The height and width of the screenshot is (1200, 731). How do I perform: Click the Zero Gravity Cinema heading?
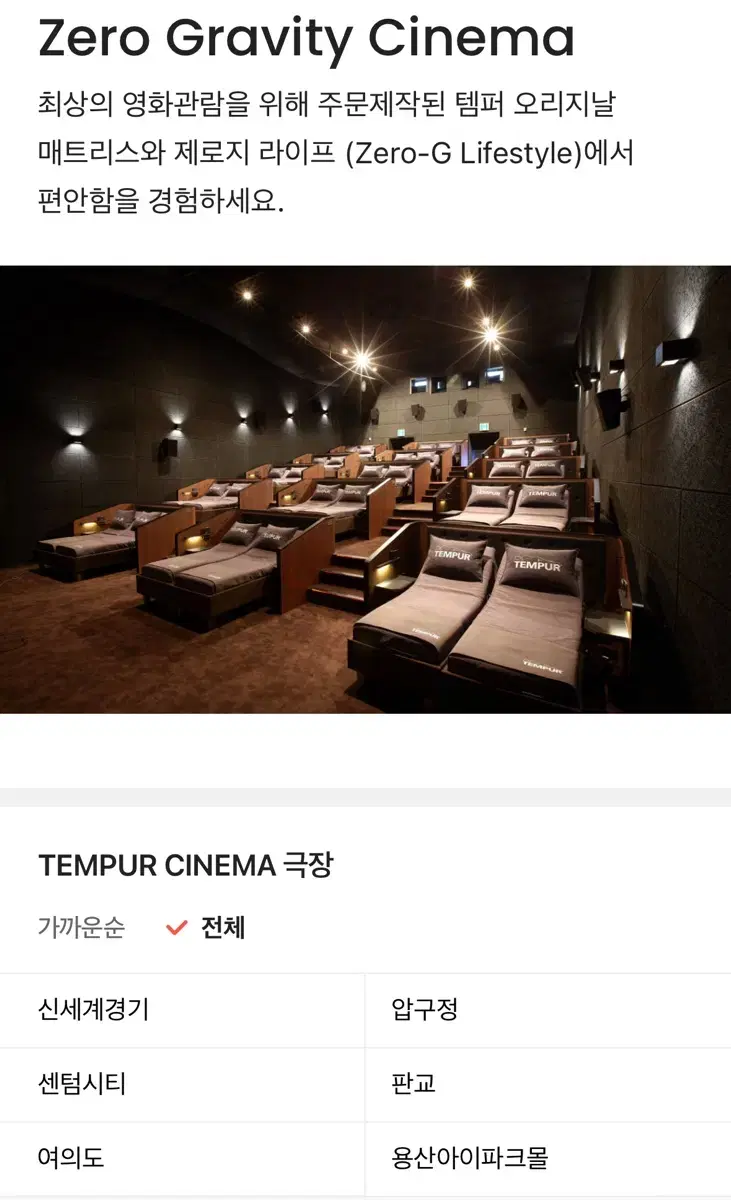point(306,38)
